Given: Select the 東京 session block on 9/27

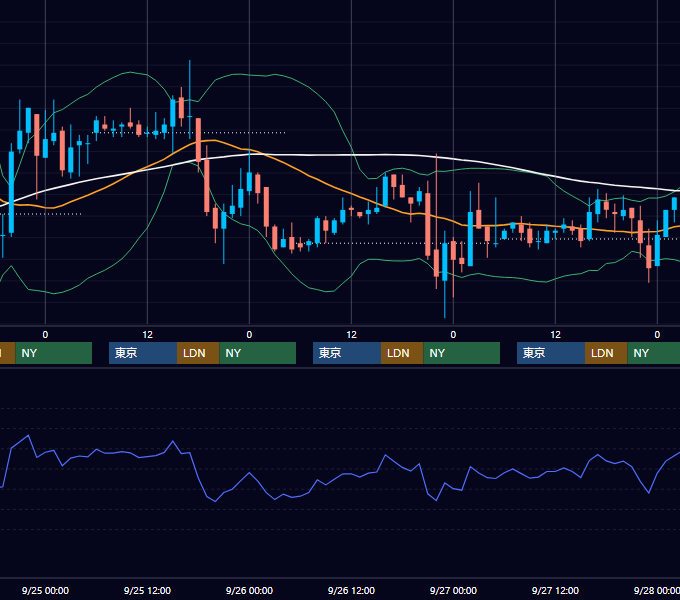Looking at the screenshot, I should [551, 353].
